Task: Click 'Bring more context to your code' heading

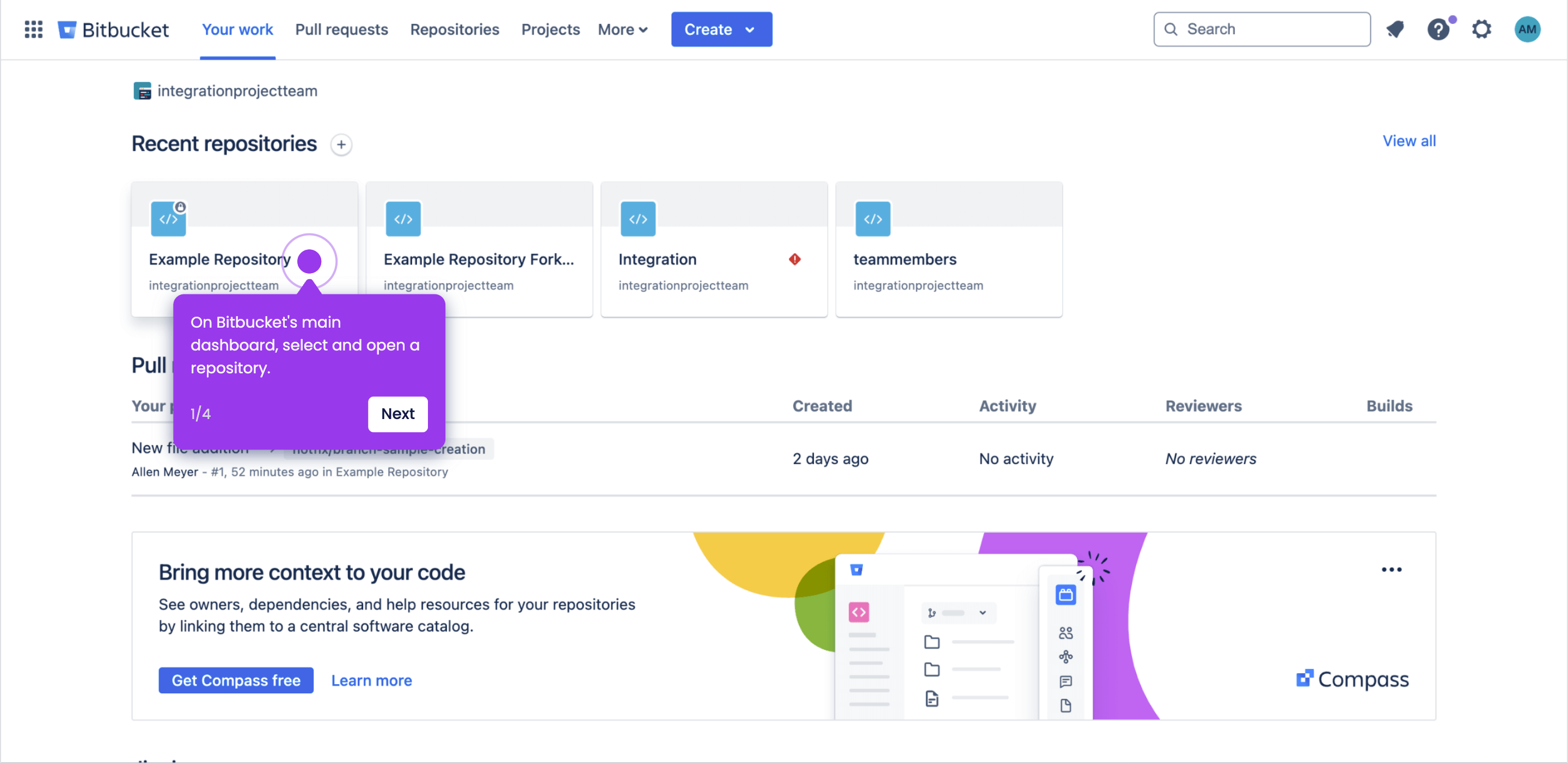Action: point(311,573)
